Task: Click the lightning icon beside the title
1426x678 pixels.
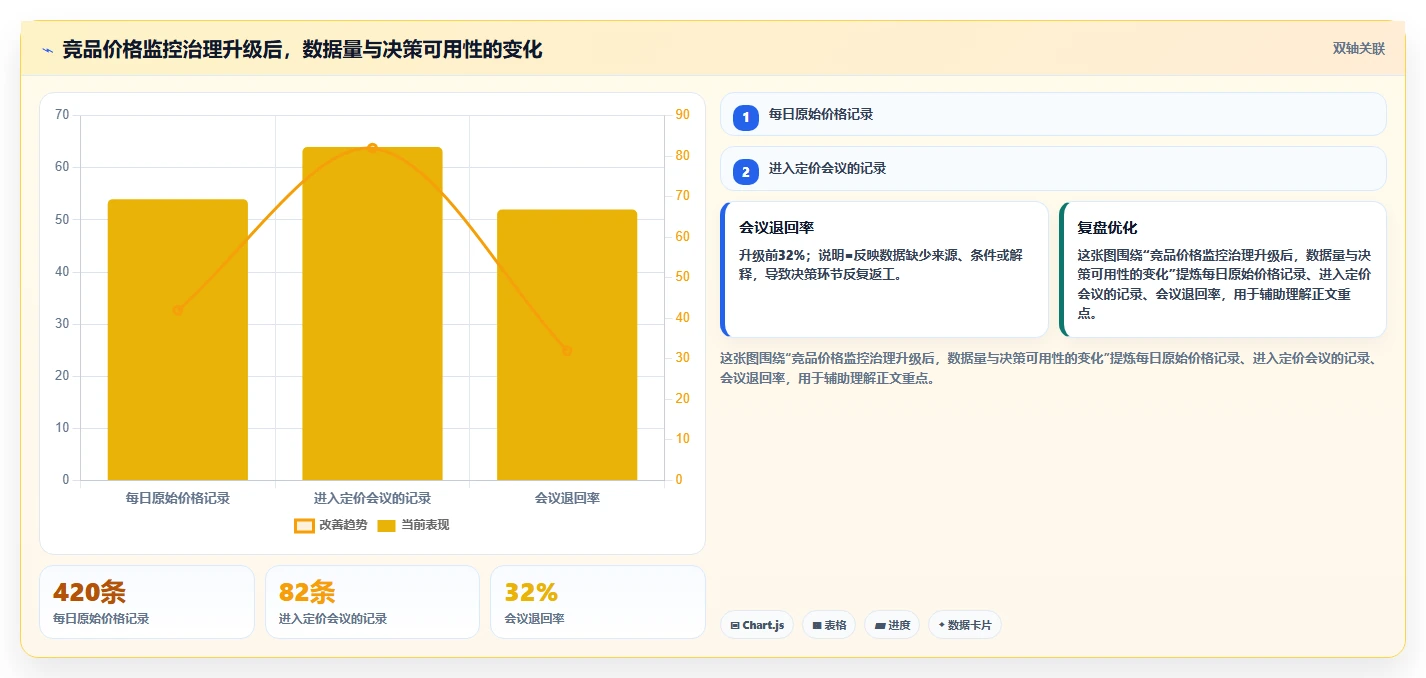Action: click(x=47, y=50)
